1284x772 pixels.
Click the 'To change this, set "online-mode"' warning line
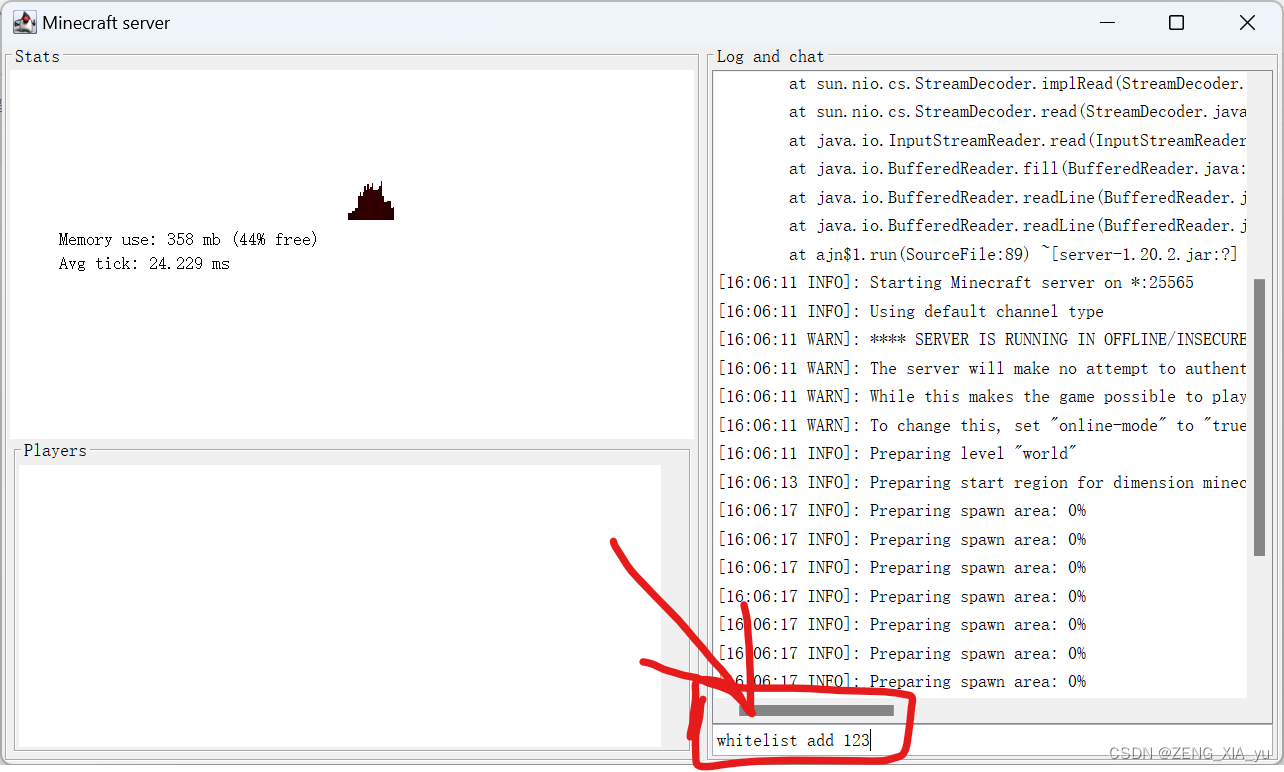point(982,426)
